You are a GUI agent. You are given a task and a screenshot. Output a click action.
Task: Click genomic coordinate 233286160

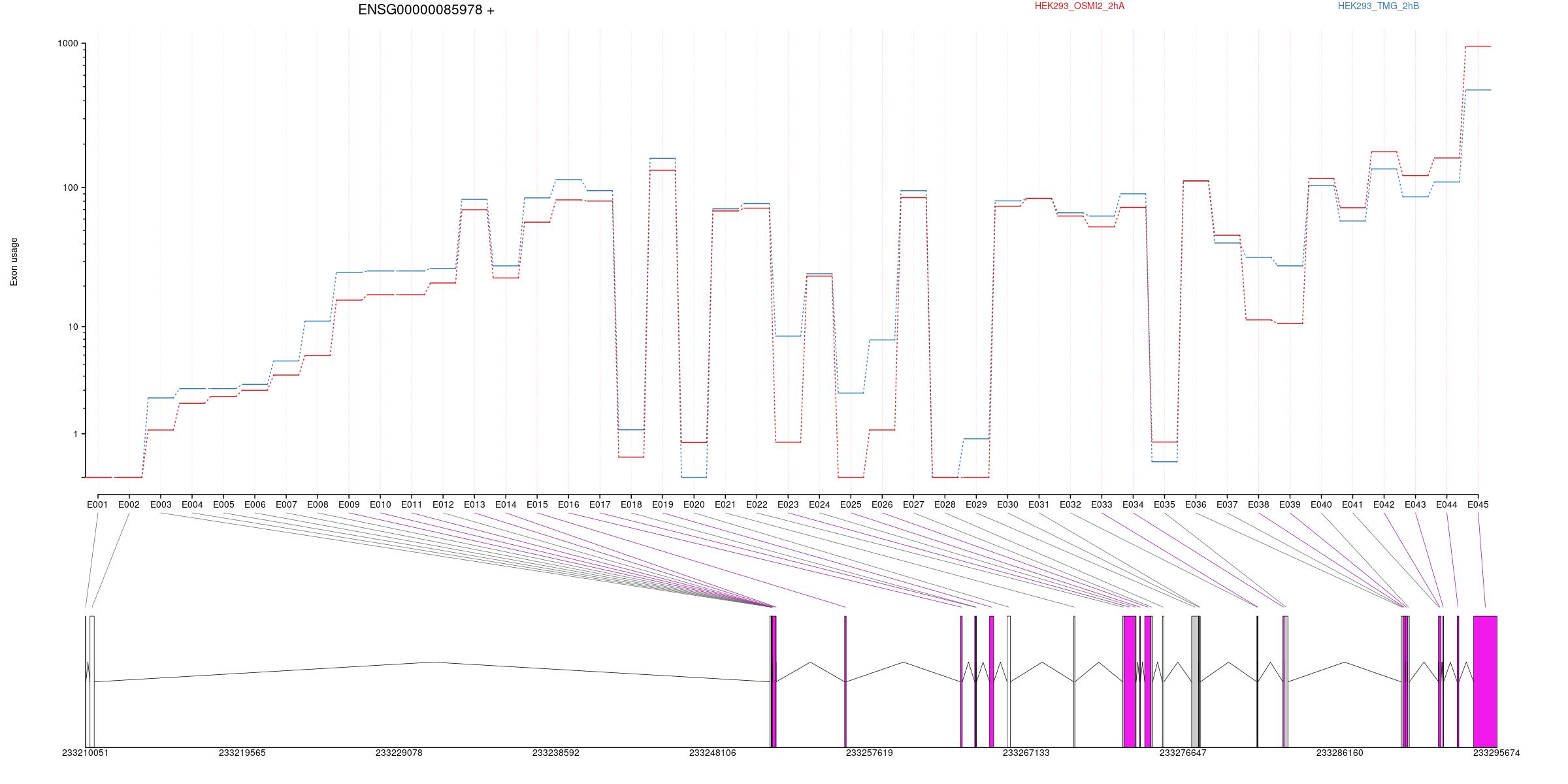pyautogui.click(x=1340, y=753)
